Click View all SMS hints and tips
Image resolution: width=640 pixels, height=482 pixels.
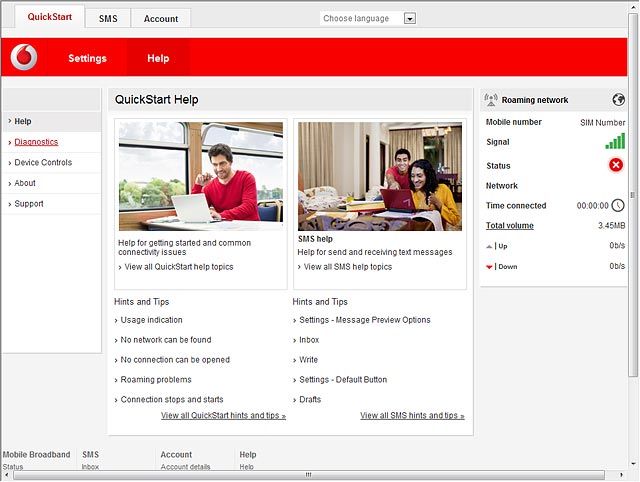tap(412, 415)
